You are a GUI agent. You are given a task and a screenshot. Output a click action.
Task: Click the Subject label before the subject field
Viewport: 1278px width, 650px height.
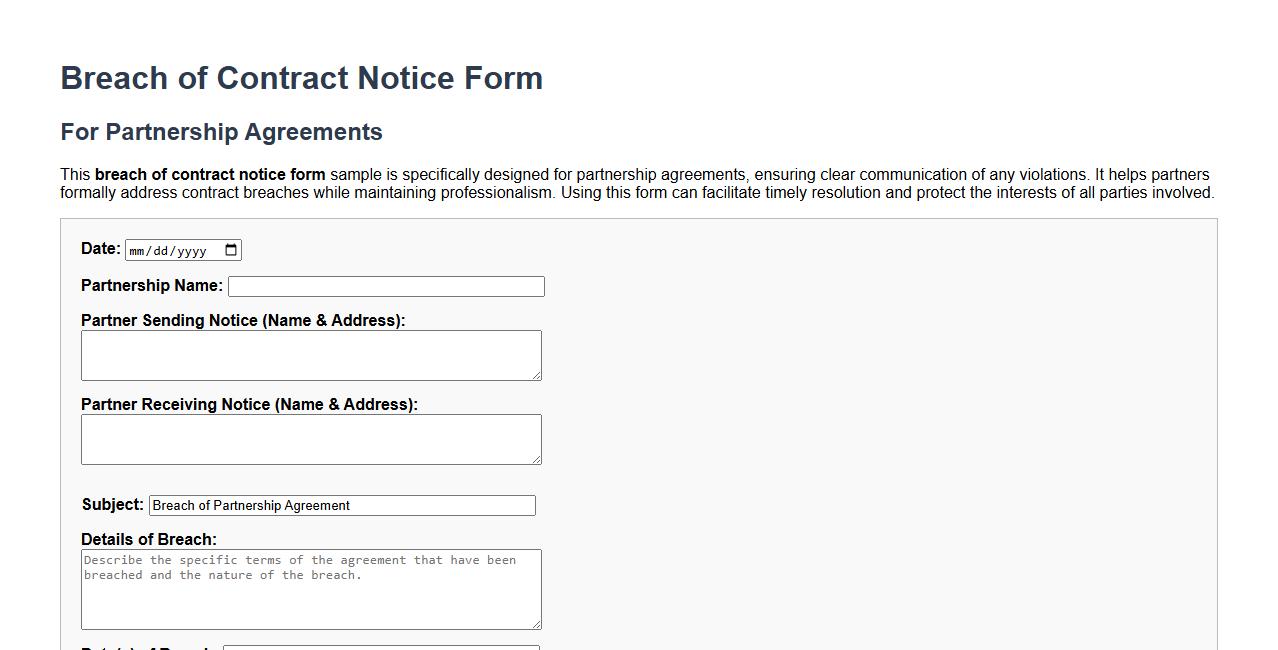coord(112,504)
